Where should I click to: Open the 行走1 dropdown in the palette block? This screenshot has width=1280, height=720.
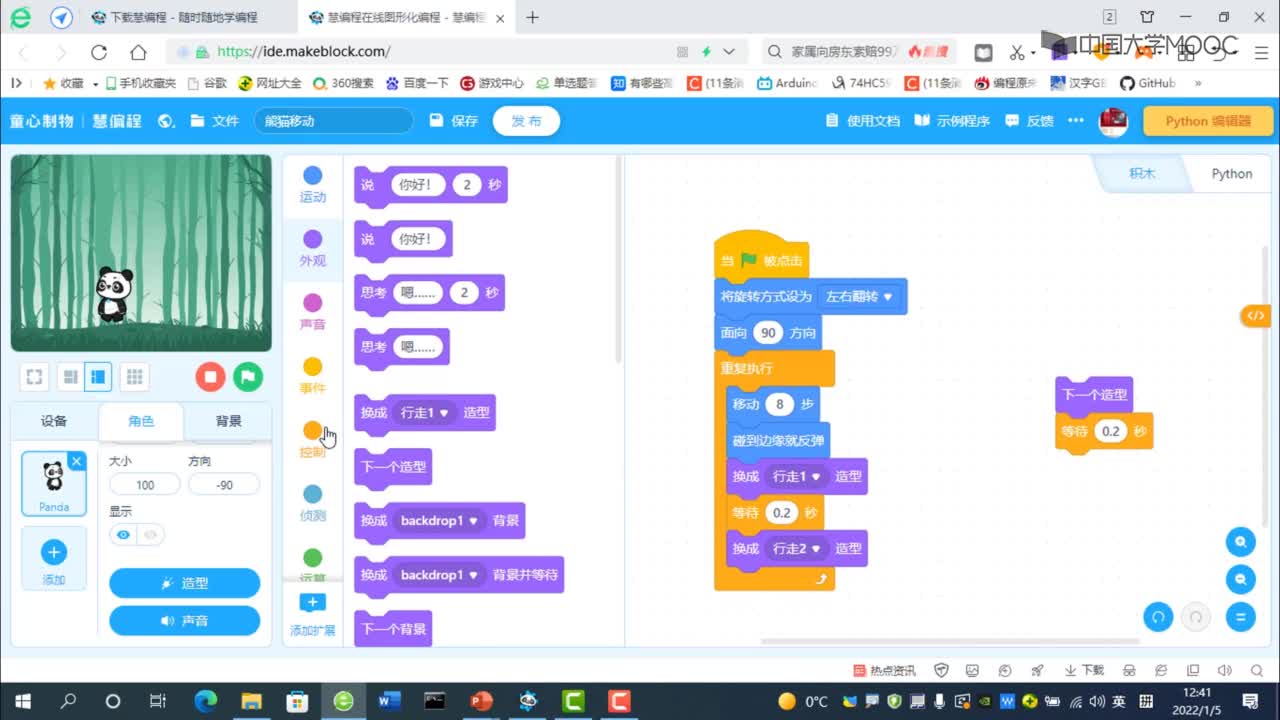[x=424, y=413]
